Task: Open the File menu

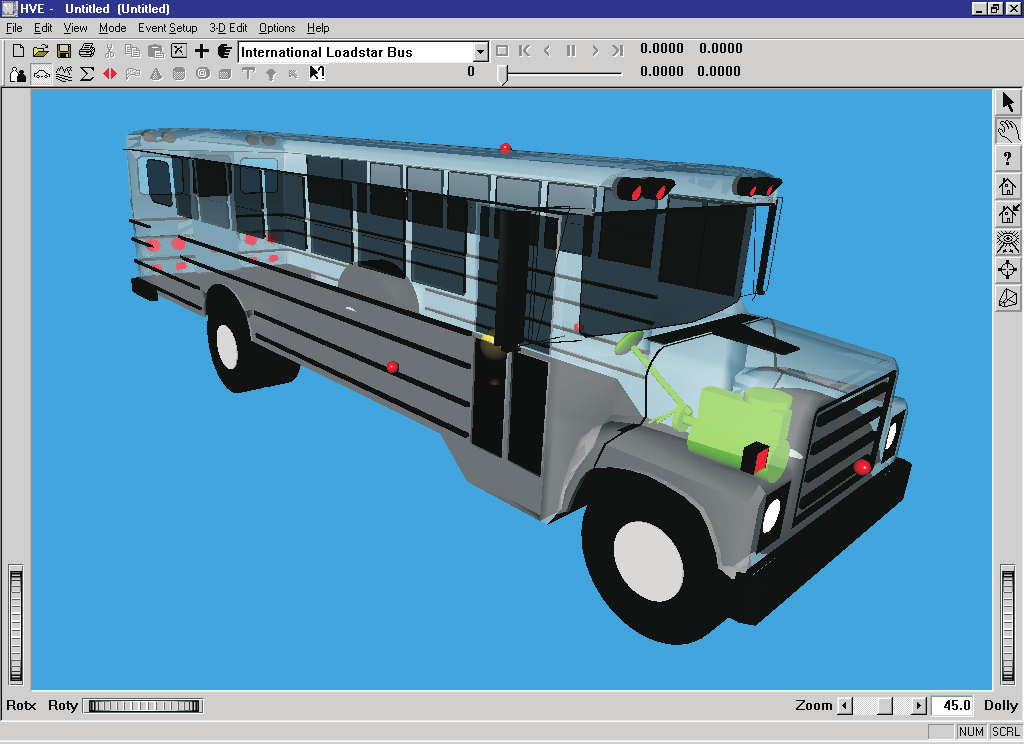Action: [14, 28]
